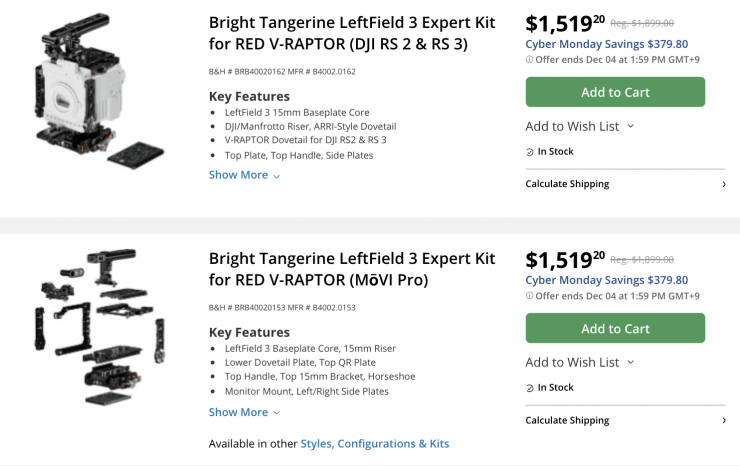This screenshot has width=740, height=466.
Task: Open Bright Tangerine DJI RS 2 & RS 3 title
Action: 352,33
